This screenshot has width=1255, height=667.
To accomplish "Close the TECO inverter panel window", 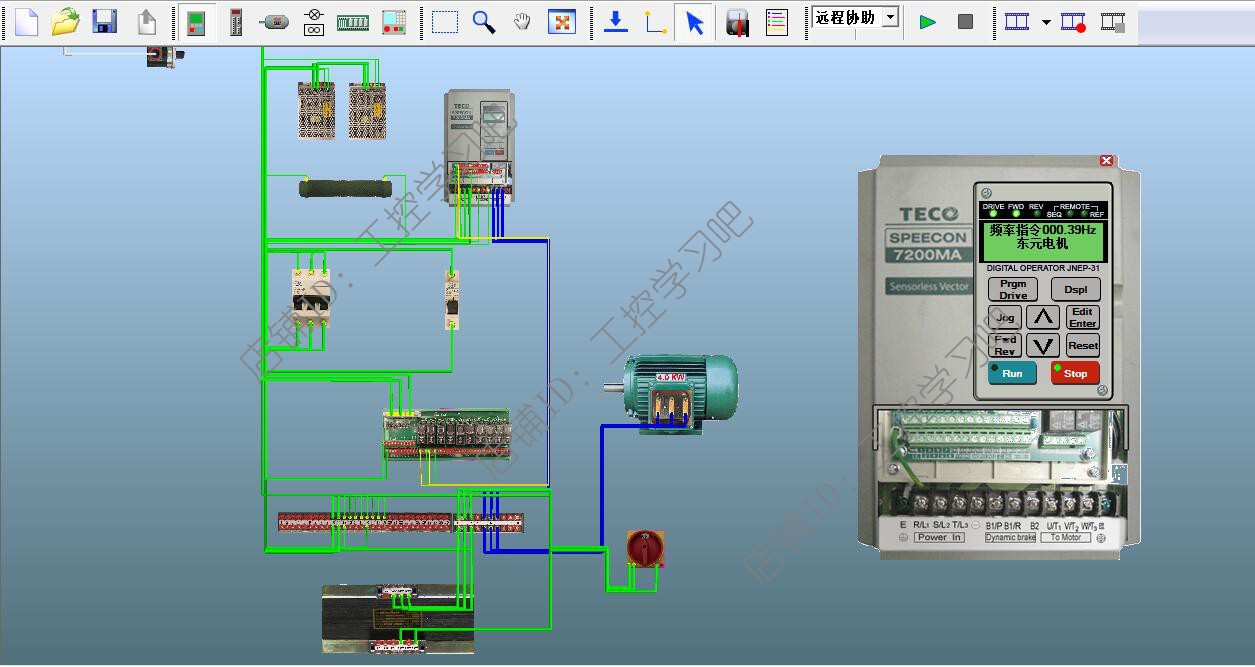I will [x=1106, y=160].
